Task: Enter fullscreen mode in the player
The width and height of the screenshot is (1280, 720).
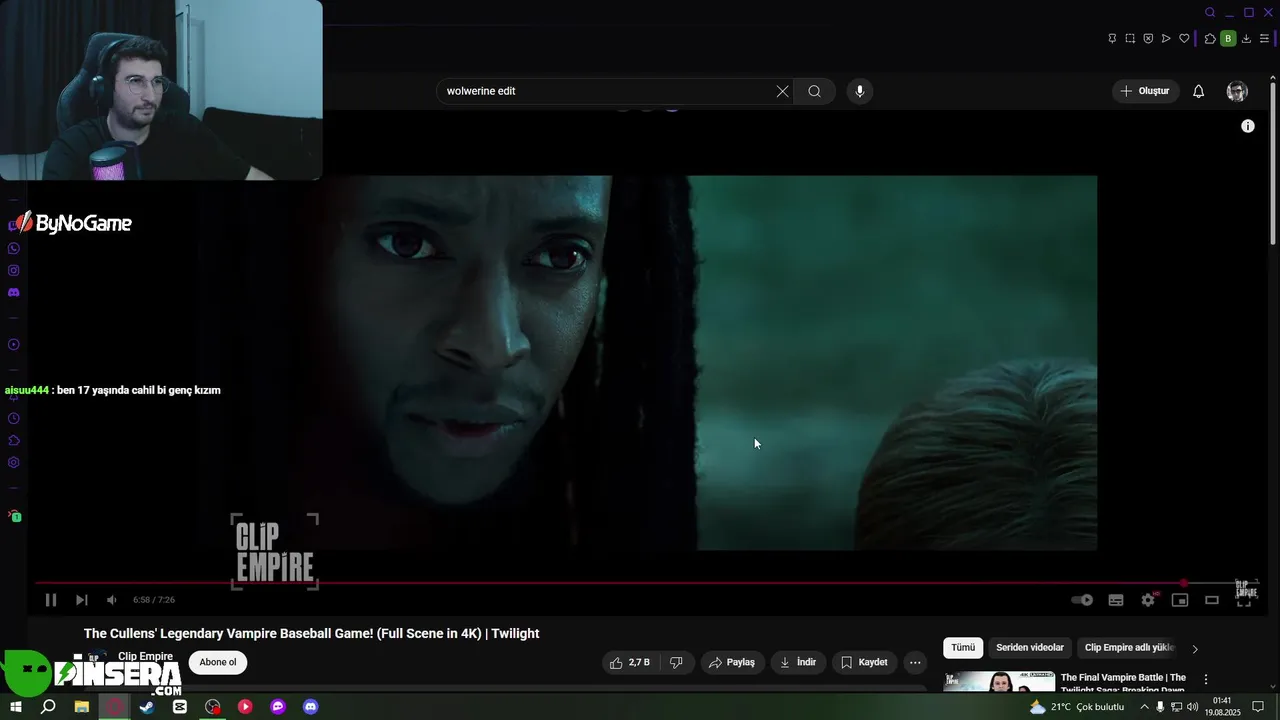Action: 1244,600
